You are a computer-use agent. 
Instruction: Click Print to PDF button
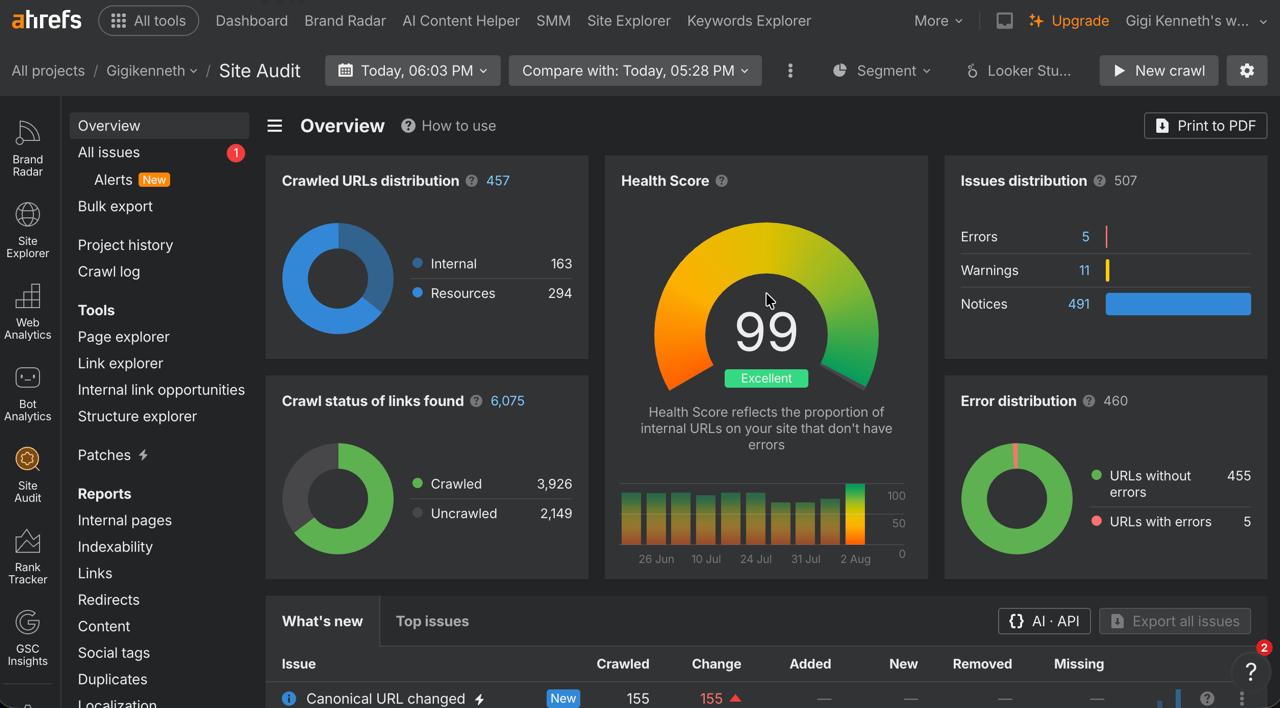point(1205,126)
